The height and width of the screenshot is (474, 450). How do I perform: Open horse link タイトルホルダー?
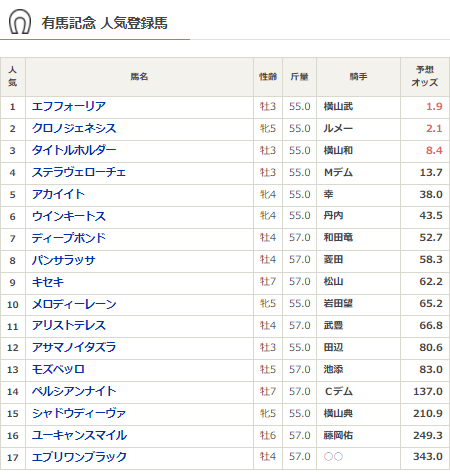point(74,150)
